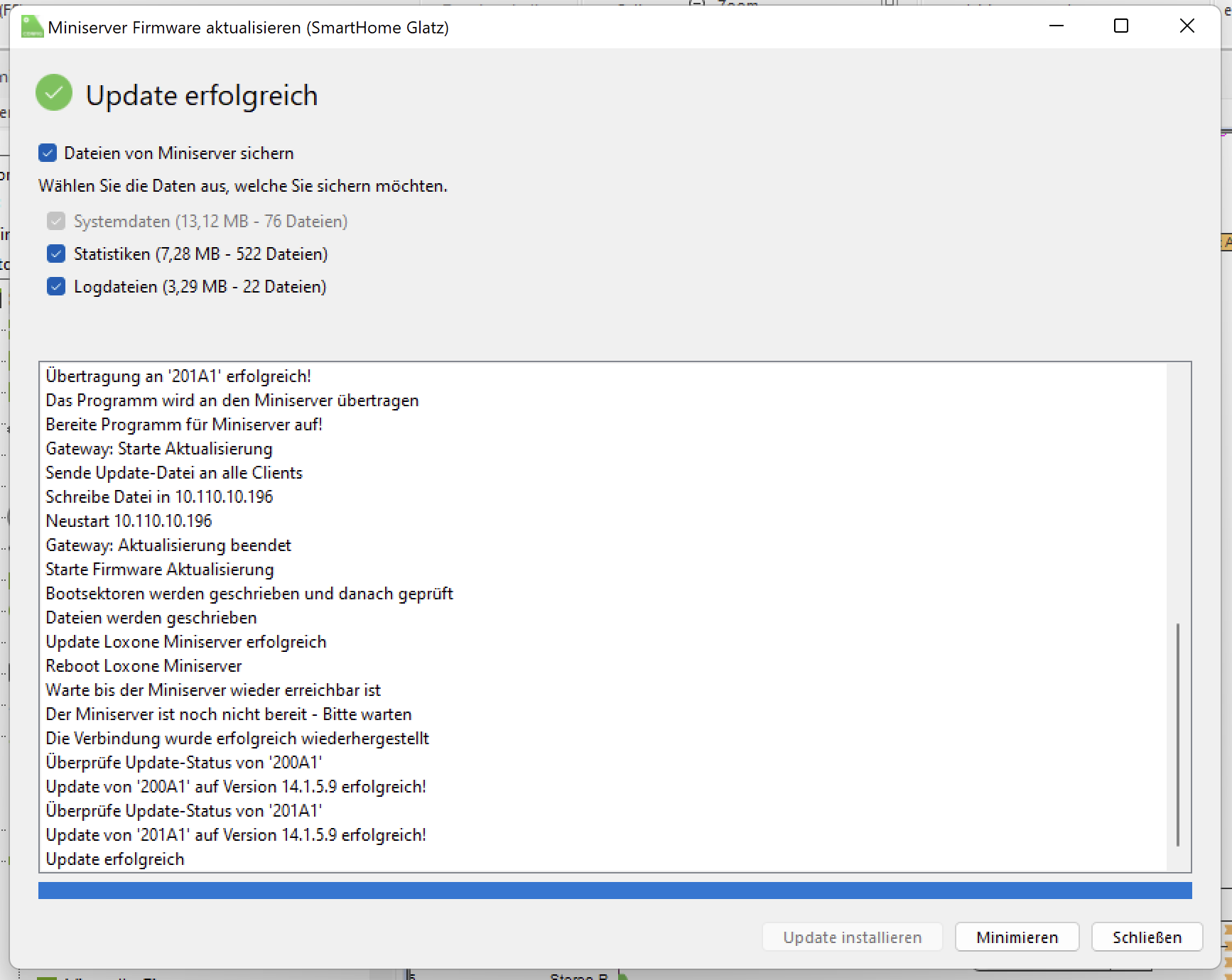The width and height of the screenshot is (1232, 980).
Task: Select log line 'Überprüfe Update-Status von '200A1''
Action: [184, 762]
